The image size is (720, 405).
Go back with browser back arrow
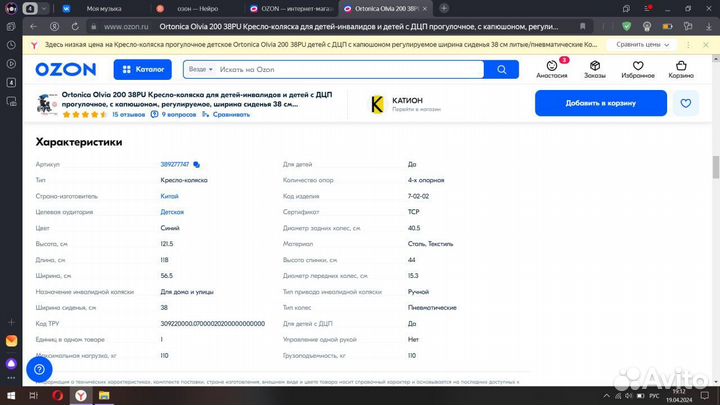point(34,27)
